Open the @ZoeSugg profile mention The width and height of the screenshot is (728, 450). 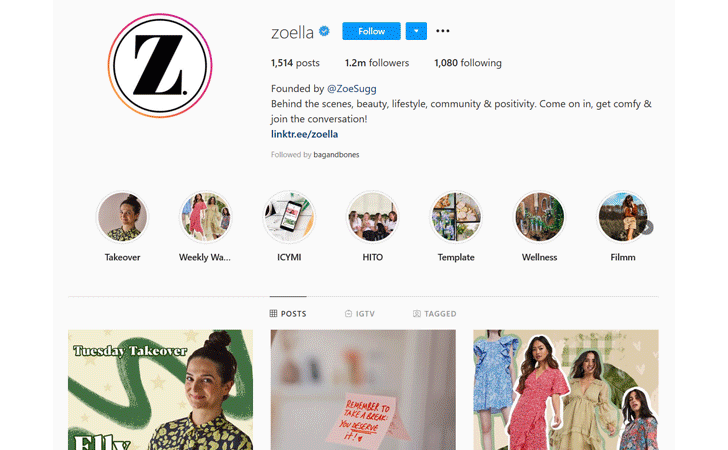pos(351,89)
